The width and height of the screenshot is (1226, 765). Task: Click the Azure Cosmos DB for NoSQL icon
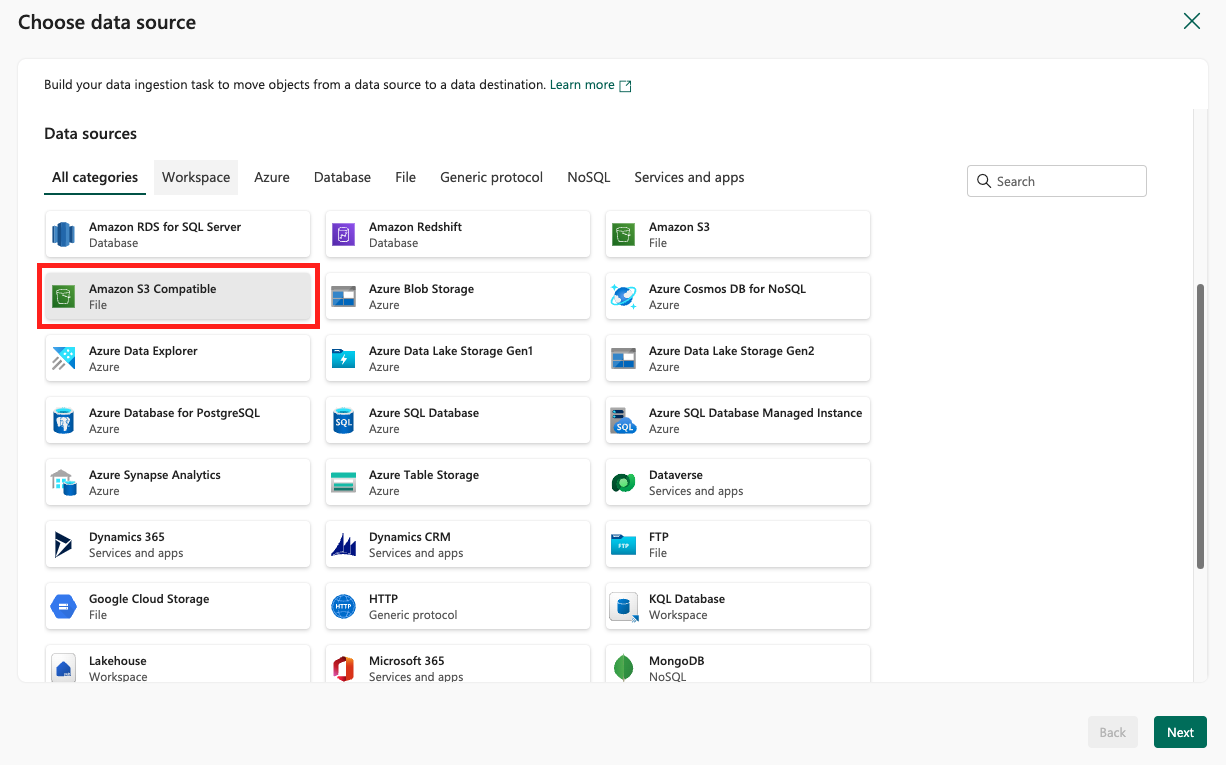pos(624,297)
